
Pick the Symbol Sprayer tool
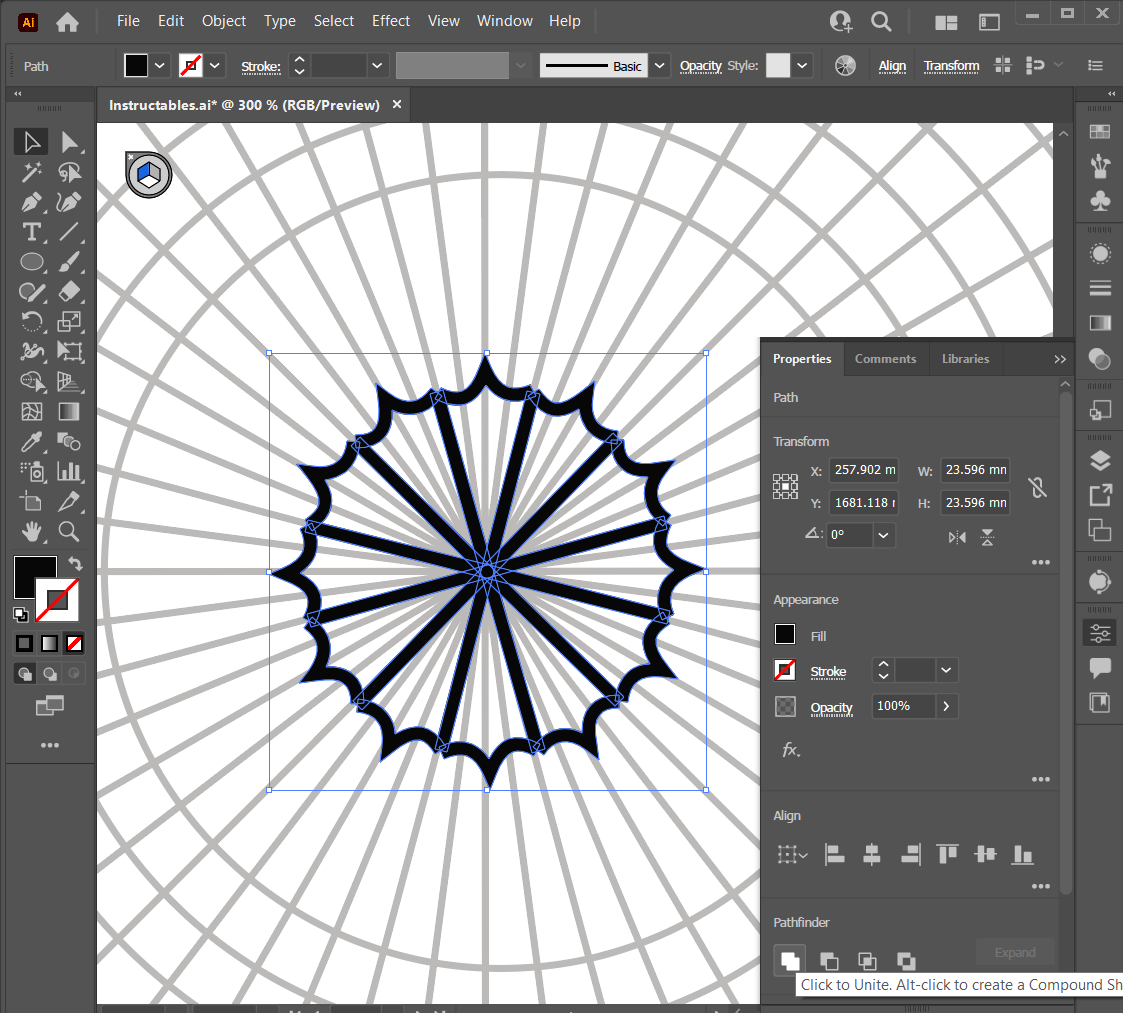[32, 471]
